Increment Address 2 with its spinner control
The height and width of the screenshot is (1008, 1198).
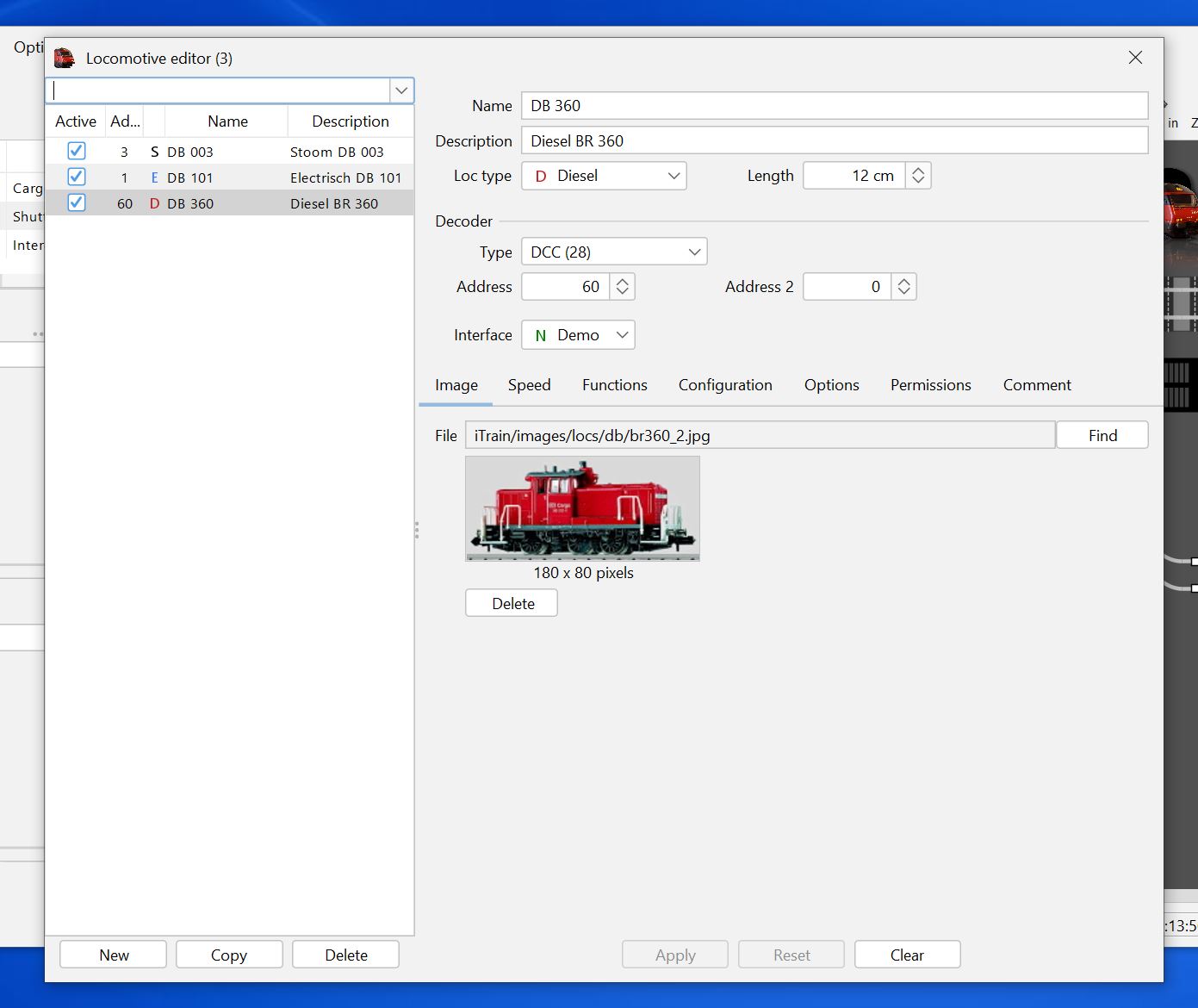[x=903, y=281]
